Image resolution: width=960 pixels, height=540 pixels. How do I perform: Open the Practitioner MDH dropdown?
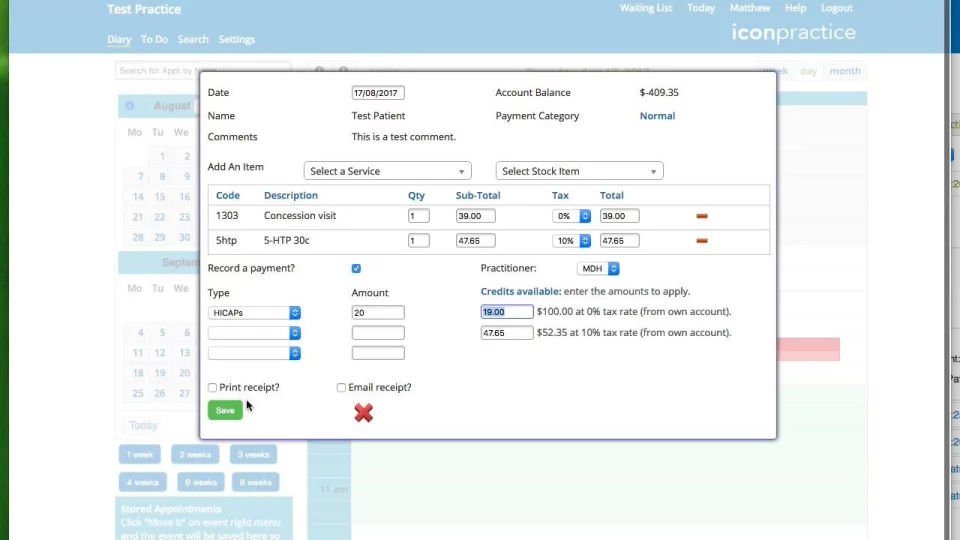point(599,269)
